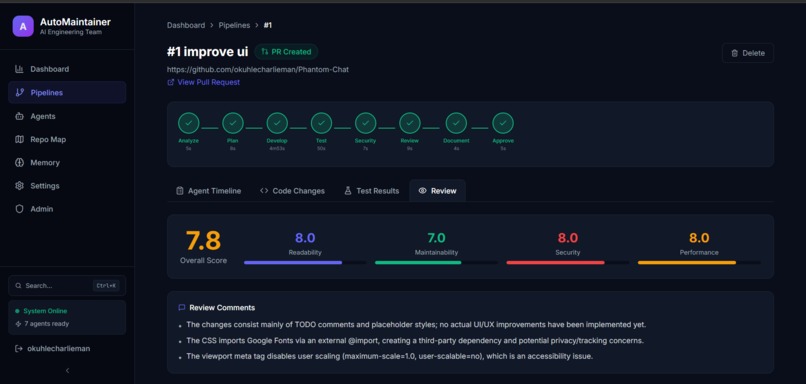Click the comment about viewport meta tag
Screen dimensions: 806x384
389,356
